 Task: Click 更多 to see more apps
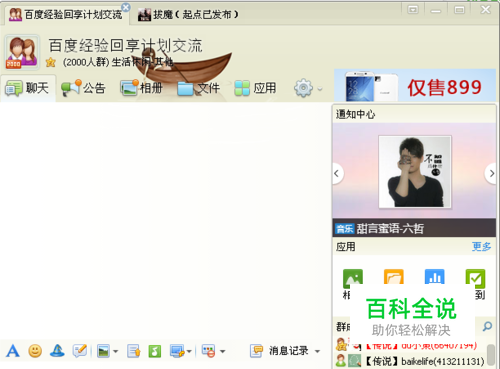(x=481, y=247)
